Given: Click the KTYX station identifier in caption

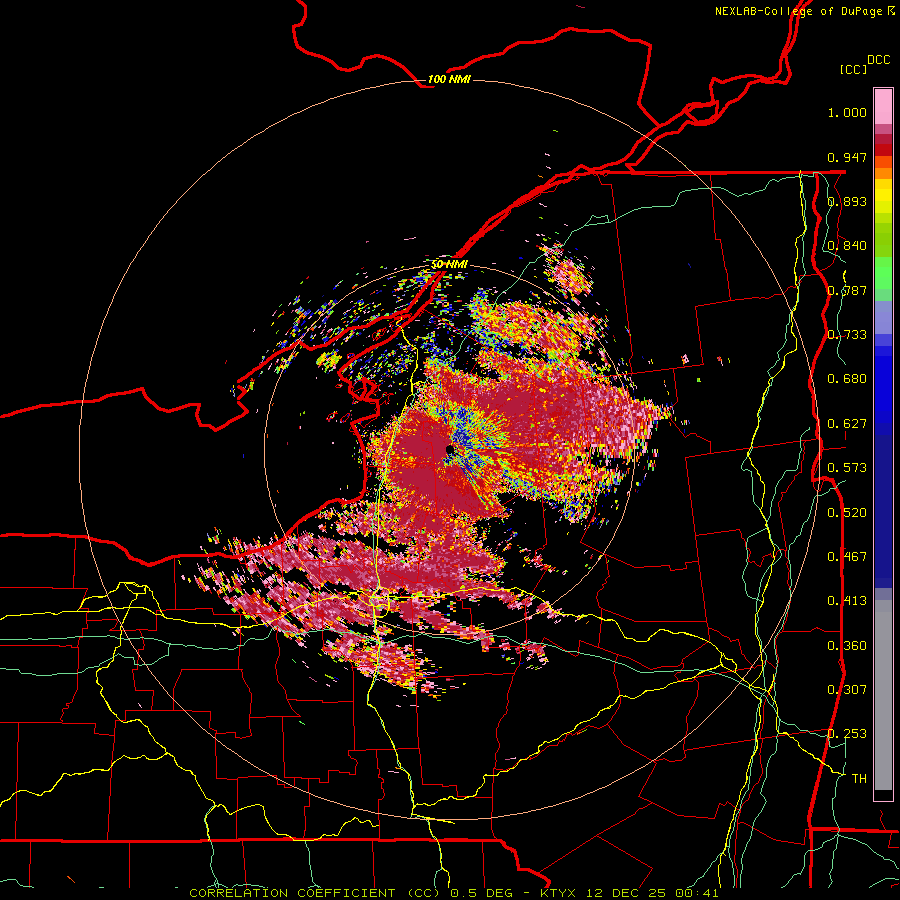Looking at the screenshot, I should click(559, 893).
